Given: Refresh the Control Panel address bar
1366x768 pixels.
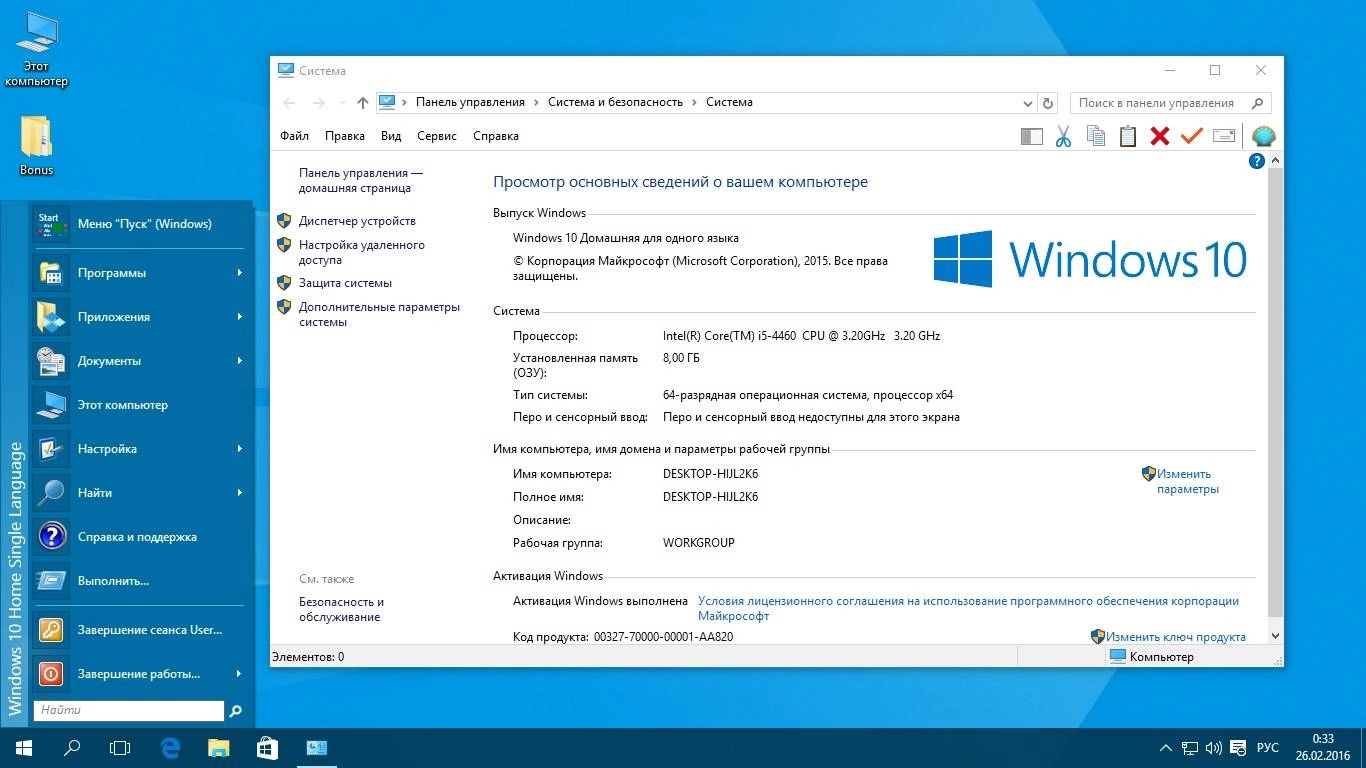Looking at the screenshot, I should (1048, 103).
